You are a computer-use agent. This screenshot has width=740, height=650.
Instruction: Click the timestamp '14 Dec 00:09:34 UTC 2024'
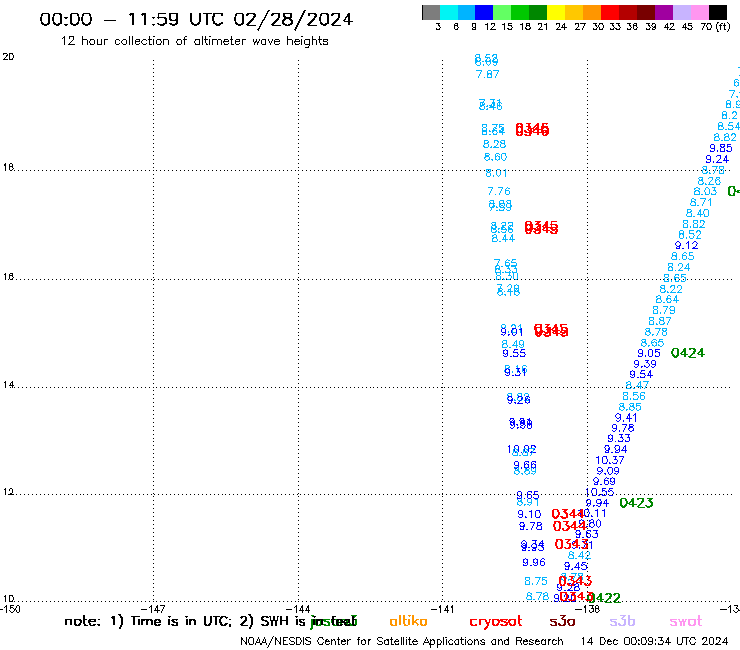(x=654, y=641)
